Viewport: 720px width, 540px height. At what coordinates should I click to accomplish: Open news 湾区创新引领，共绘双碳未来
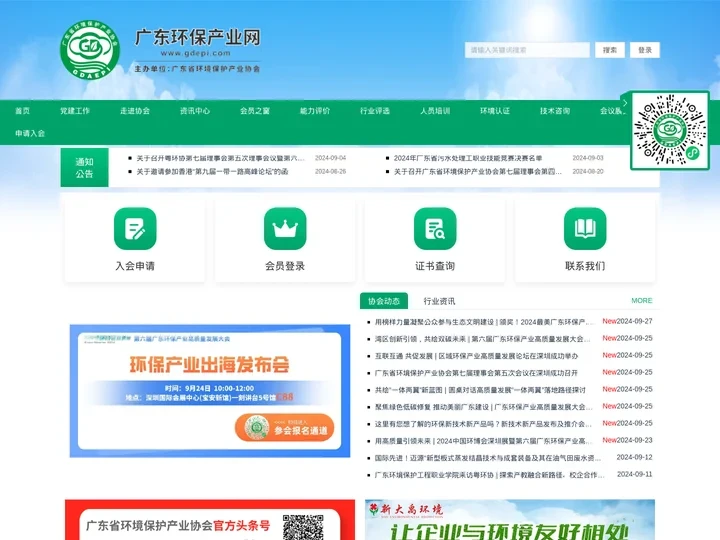pyautogui.click(x=483, y=339)
